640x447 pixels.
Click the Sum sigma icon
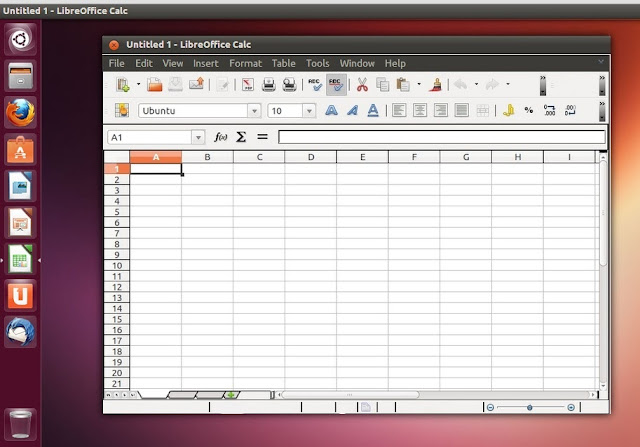241,137
